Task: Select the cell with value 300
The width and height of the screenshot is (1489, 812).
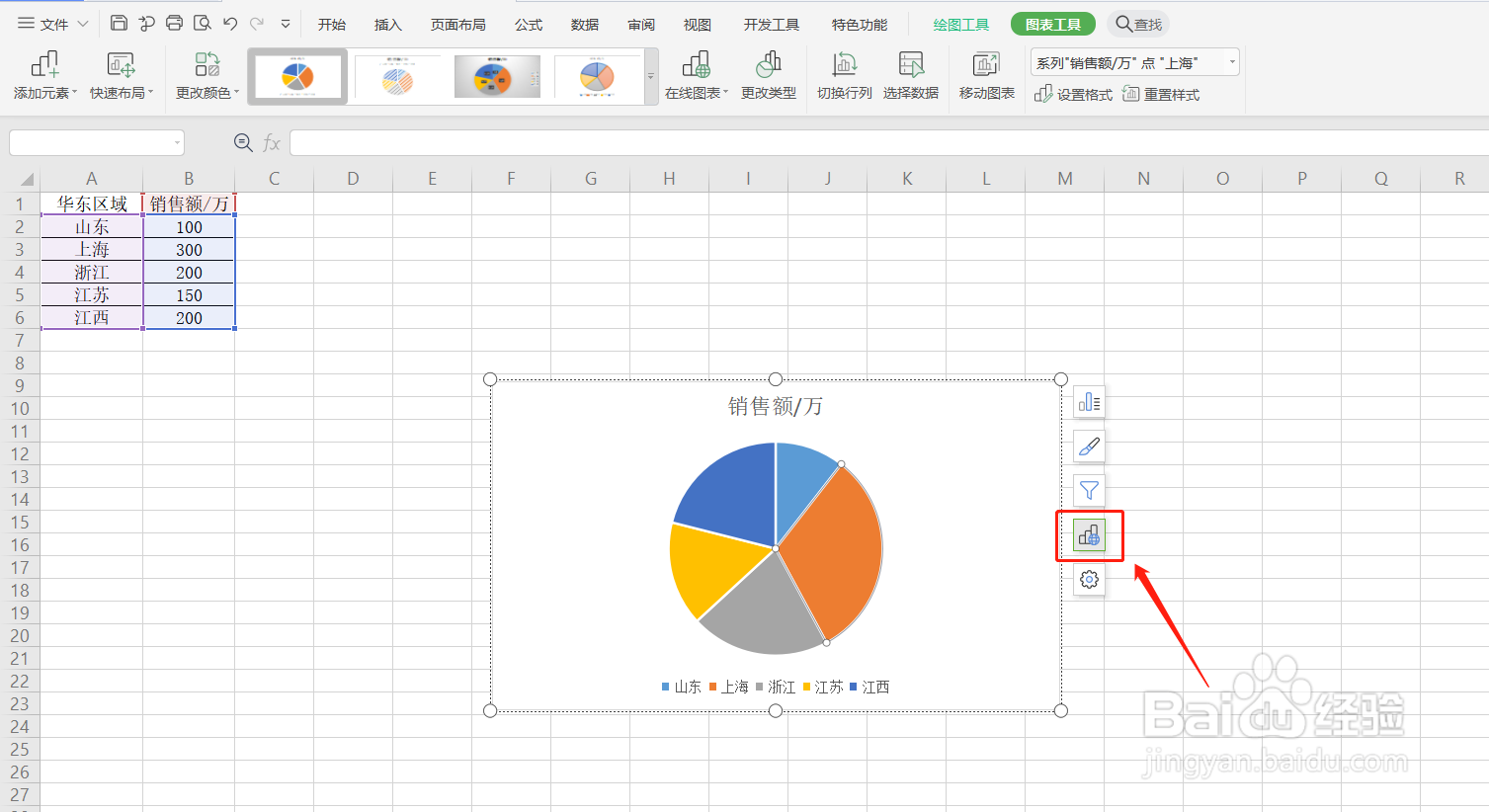Action: (x=189, y=250)
